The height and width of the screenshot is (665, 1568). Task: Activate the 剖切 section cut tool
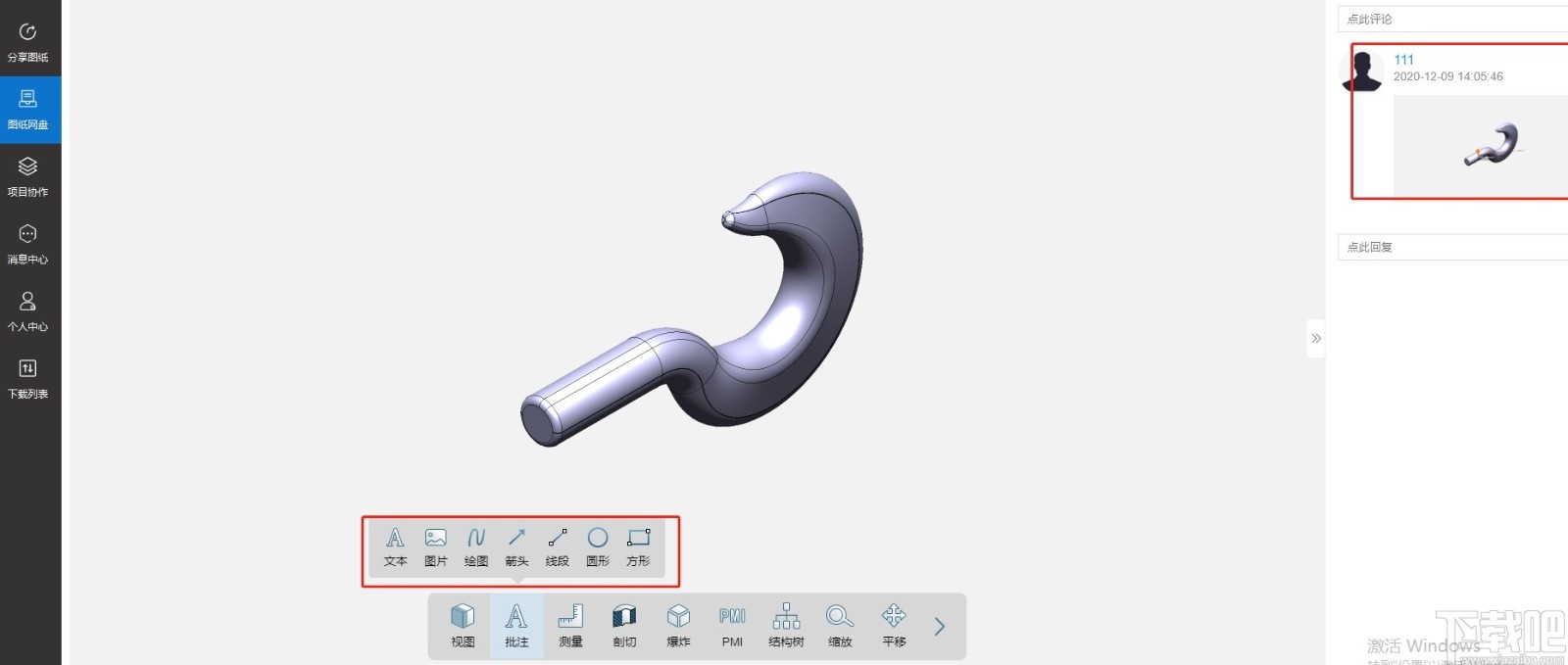pyautogui.click(x=624, y=626)
